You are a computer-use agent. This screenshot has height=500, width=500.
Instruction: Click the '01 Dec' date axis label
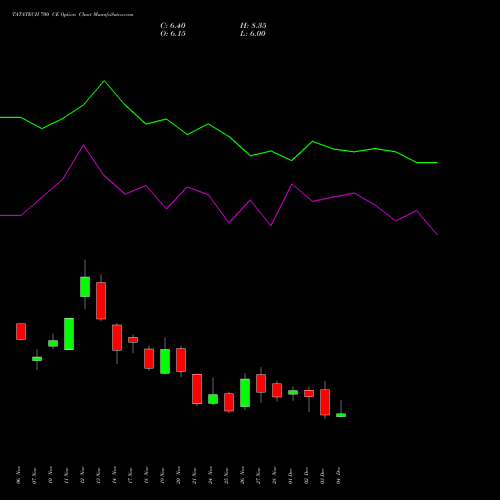point(290,475)
